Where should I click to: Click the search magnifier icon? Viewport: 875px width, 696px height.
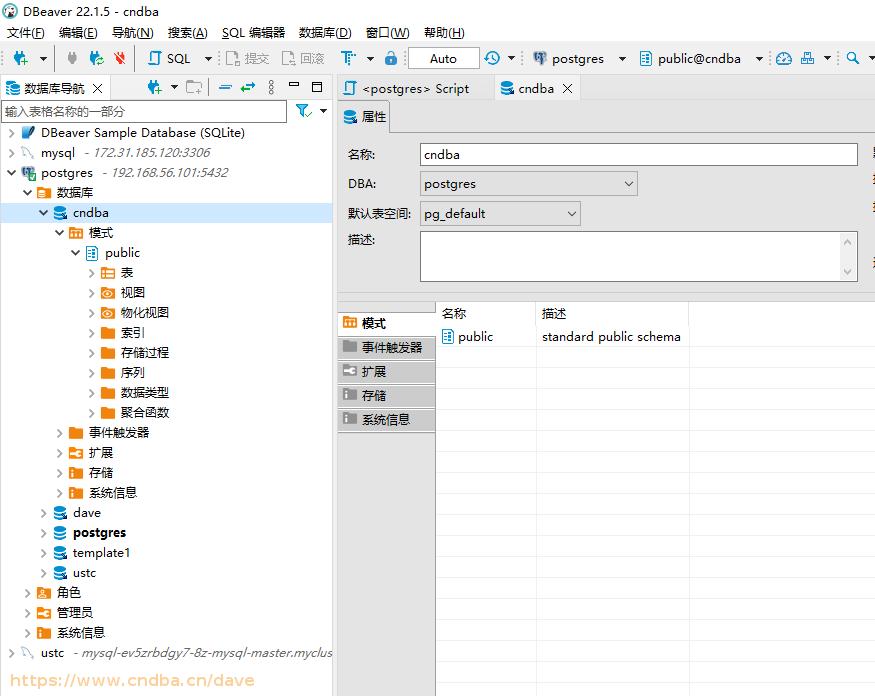(852, 58)
